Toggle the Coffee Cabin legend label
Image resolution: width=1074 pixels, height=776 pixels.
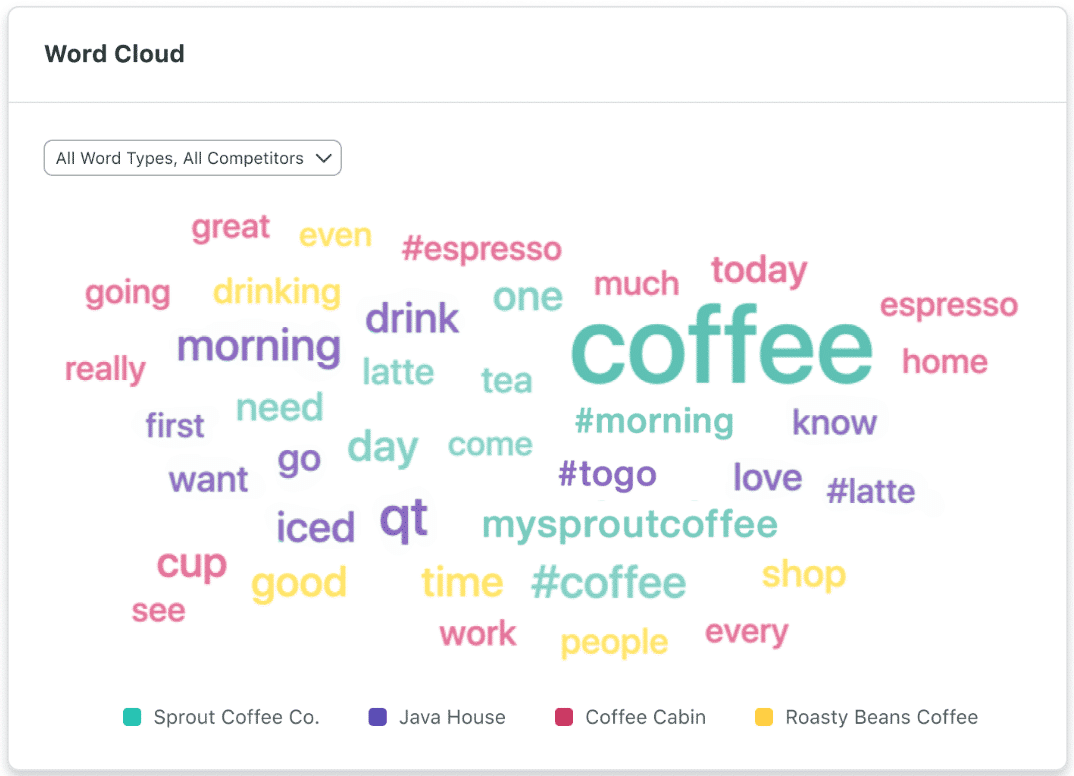[645, 717]
